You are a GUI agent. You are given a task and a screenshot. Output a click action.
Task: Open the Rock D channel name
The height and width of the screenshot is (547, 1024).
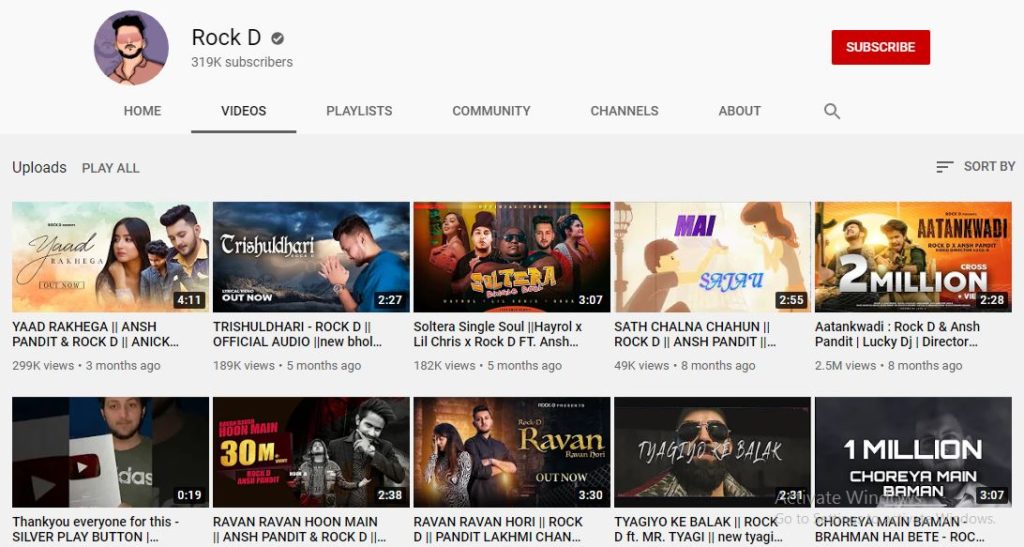226,38
